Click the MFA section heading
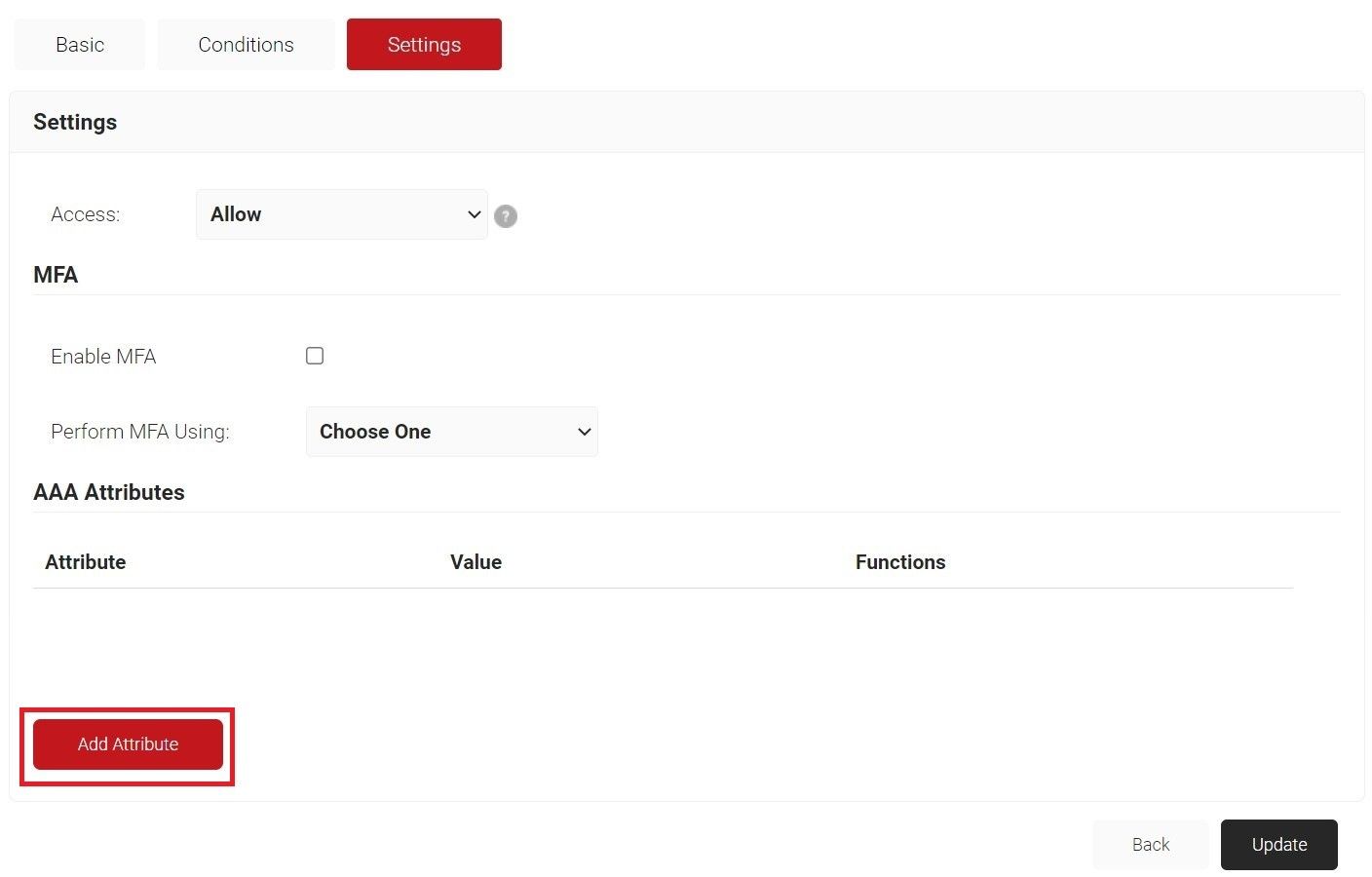The height and width of the screenshot is (877, 1372). click(x=56, y=275)
